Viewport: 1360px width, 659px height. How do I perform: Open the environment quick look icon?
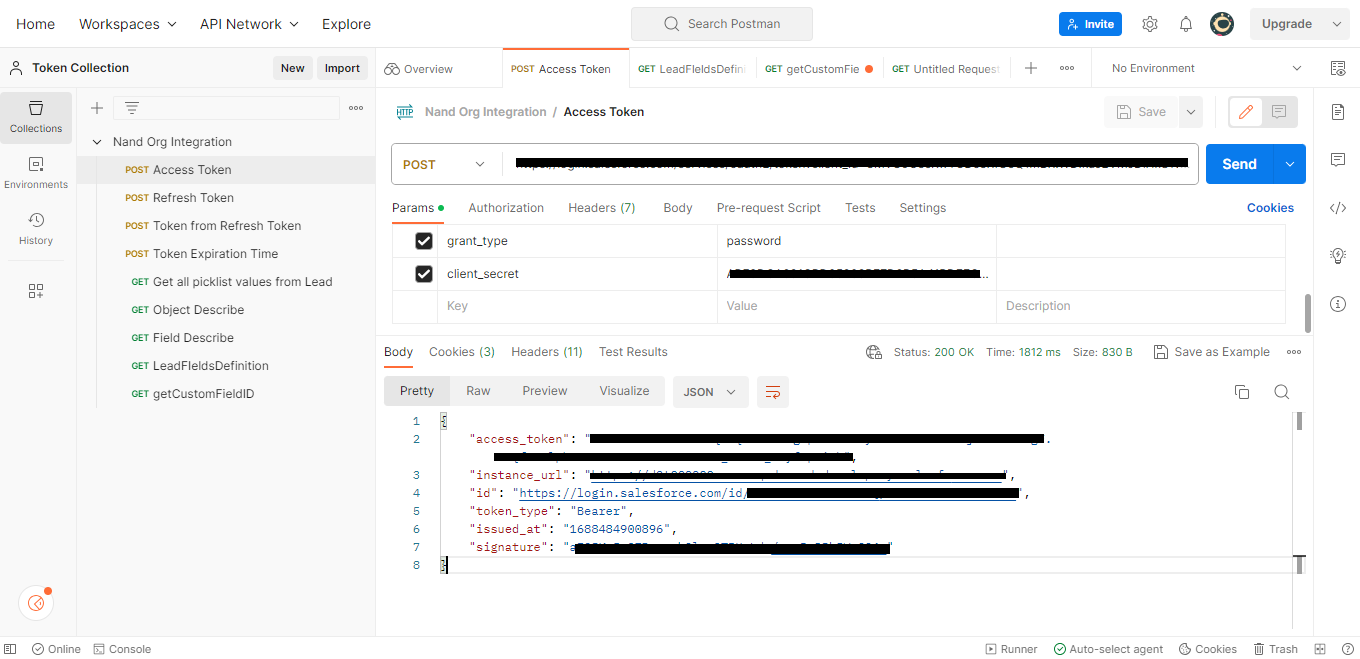click(1338, 68)
